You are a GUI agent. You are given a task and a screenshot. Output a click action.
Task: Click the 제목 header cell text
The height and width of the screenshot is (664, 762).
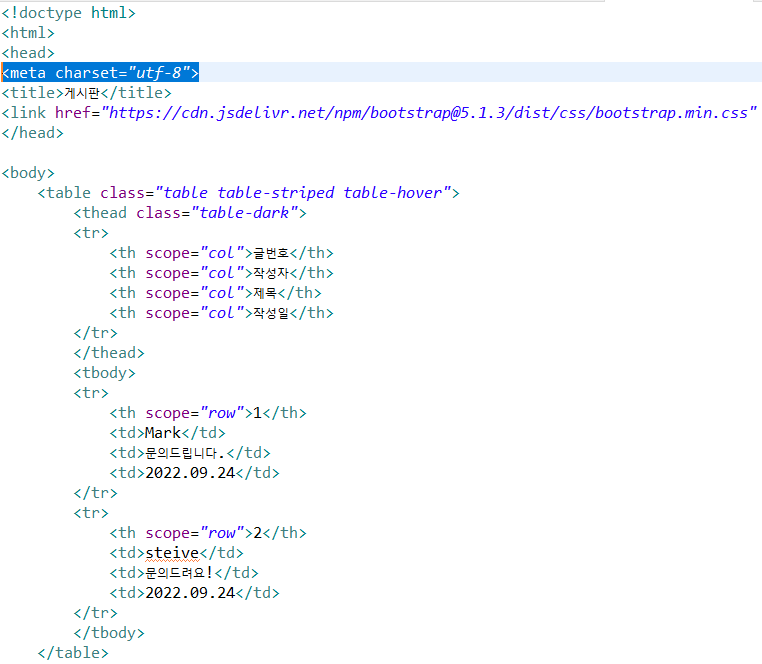tap(265, 293)
